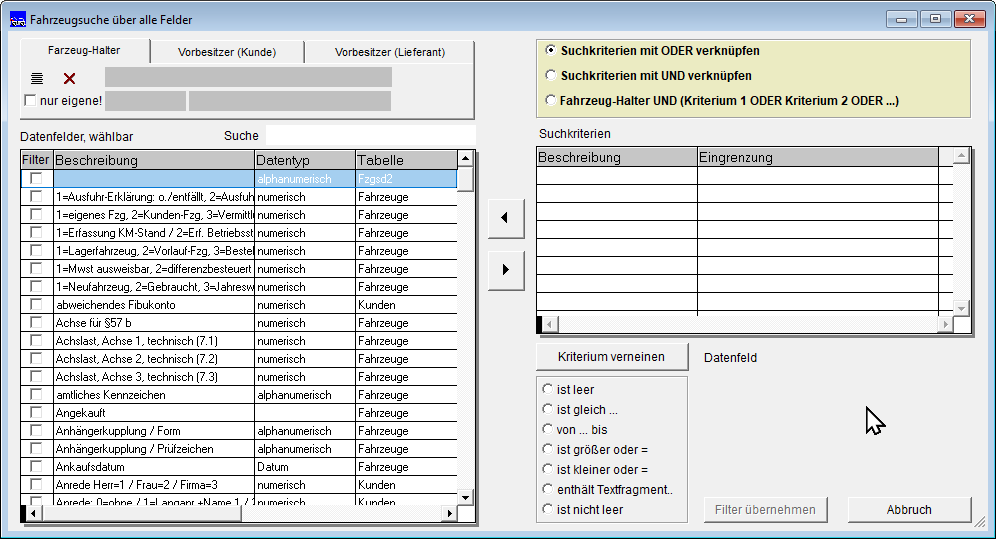Screen dimensions: 996x539
Task: Click the application icon in title bar
Action: pos(17,20)
